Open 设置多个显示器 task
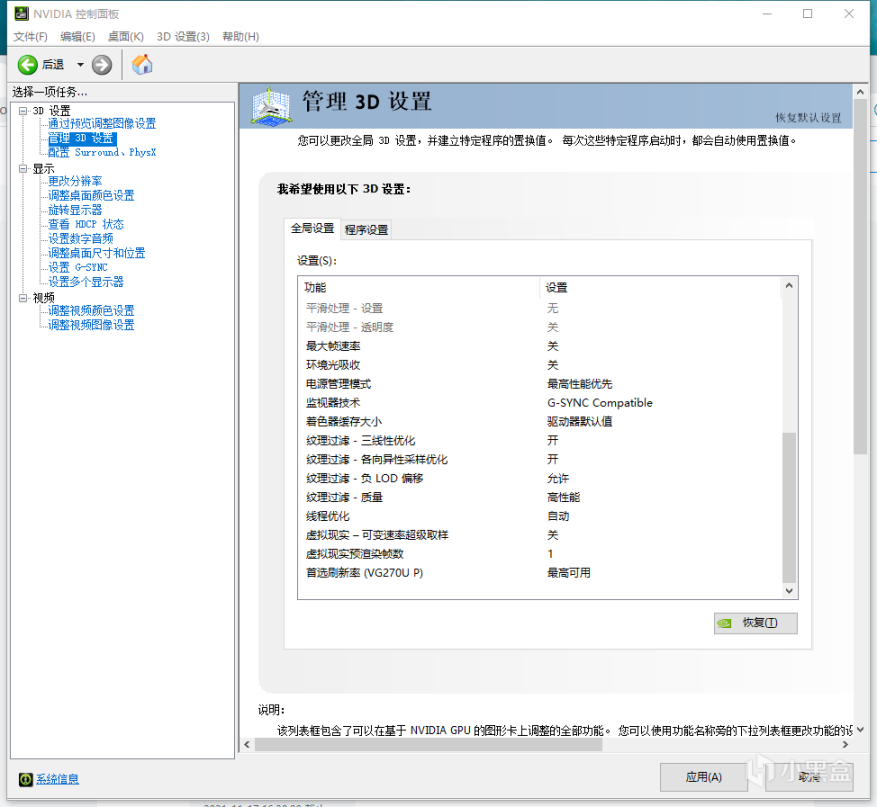 point(86,282)
